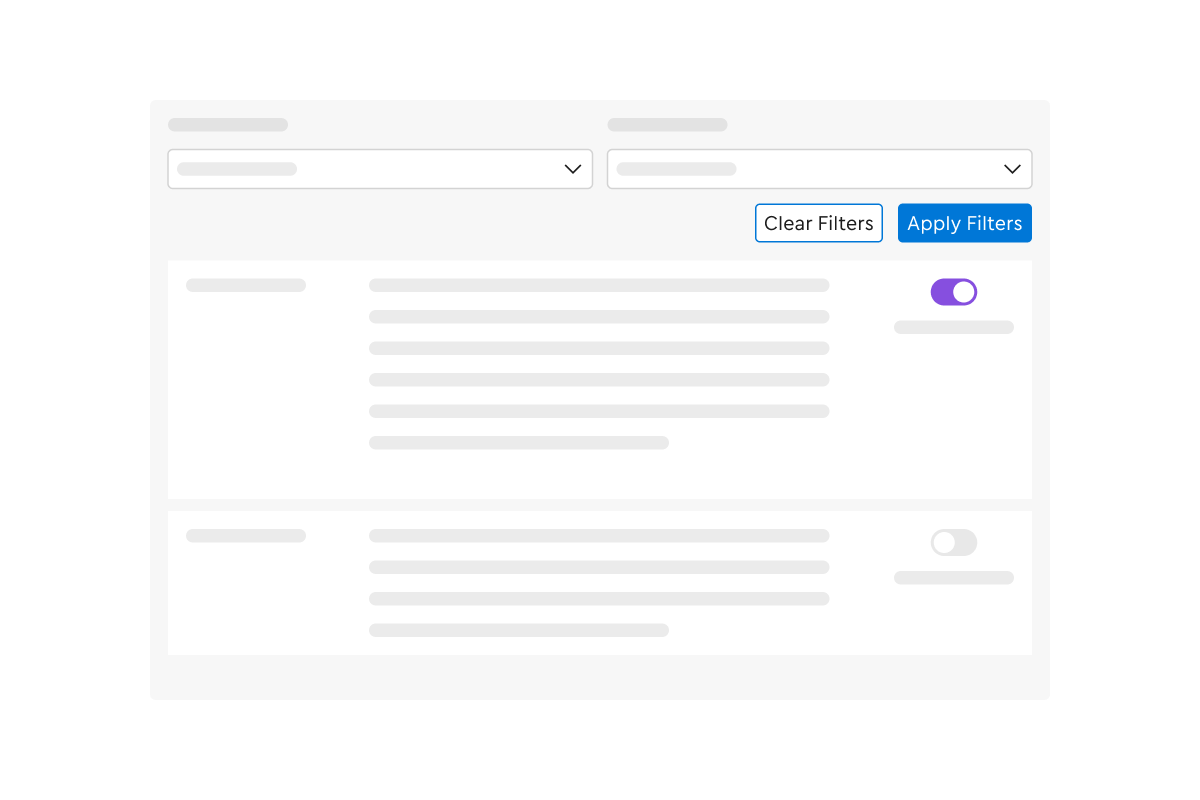
Task: Select the second card's title placeholder
Action: 246,536
